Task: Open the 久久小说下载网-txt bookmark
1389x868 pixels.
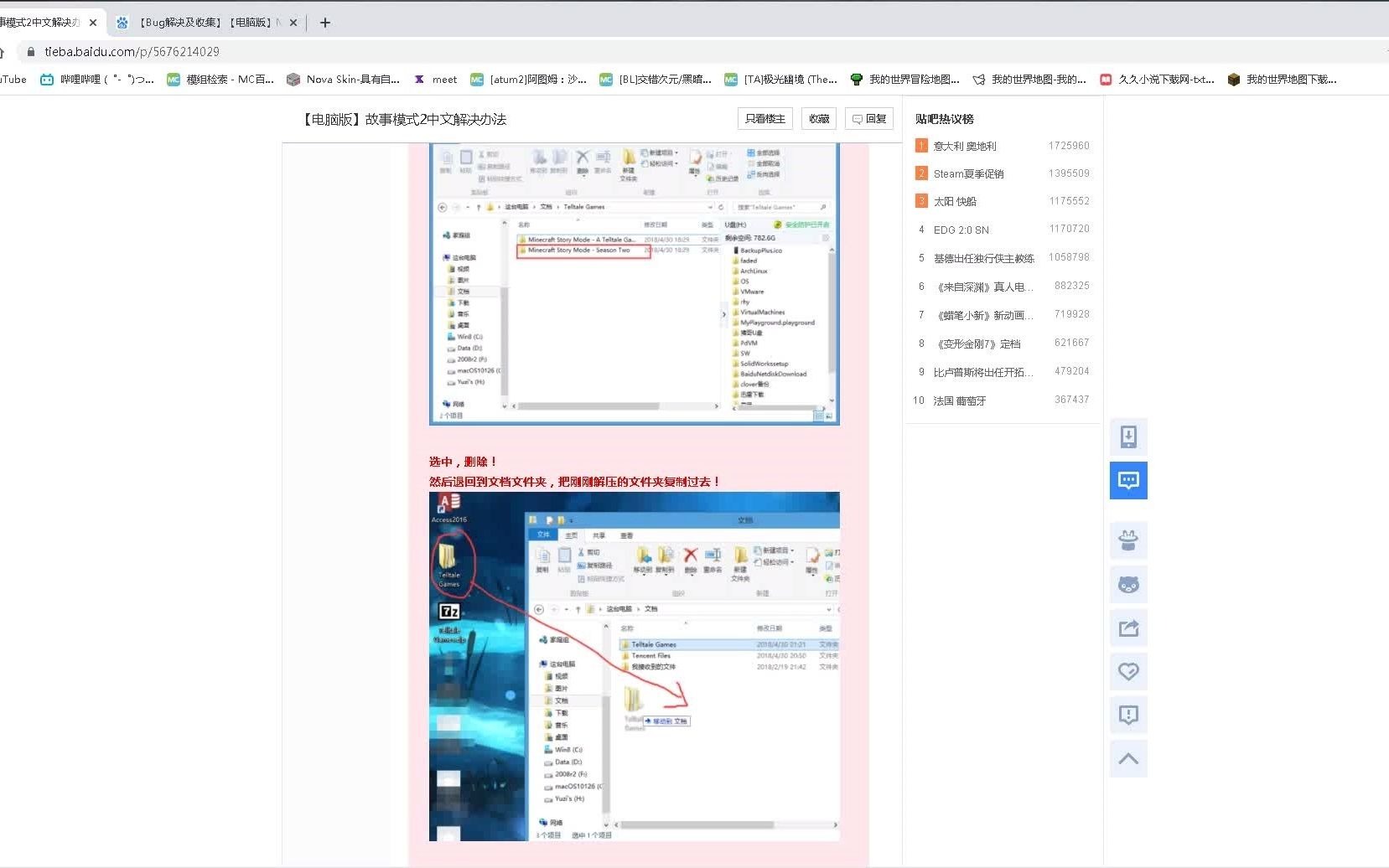Action: pyautogui.click(x=1157, y=80)
